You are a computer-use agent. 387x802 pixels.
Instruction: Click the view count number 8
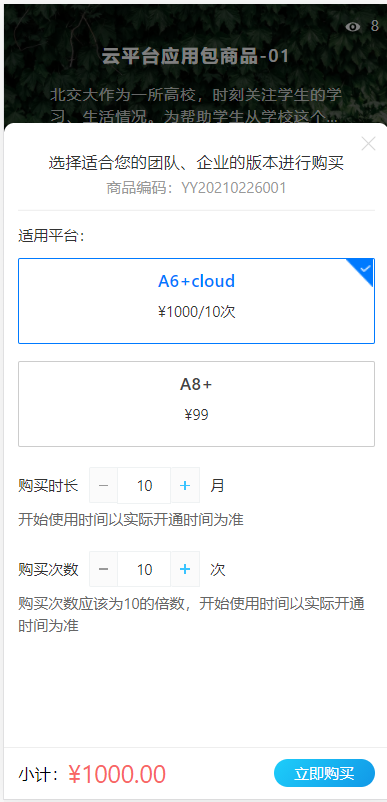click(375, 26)
